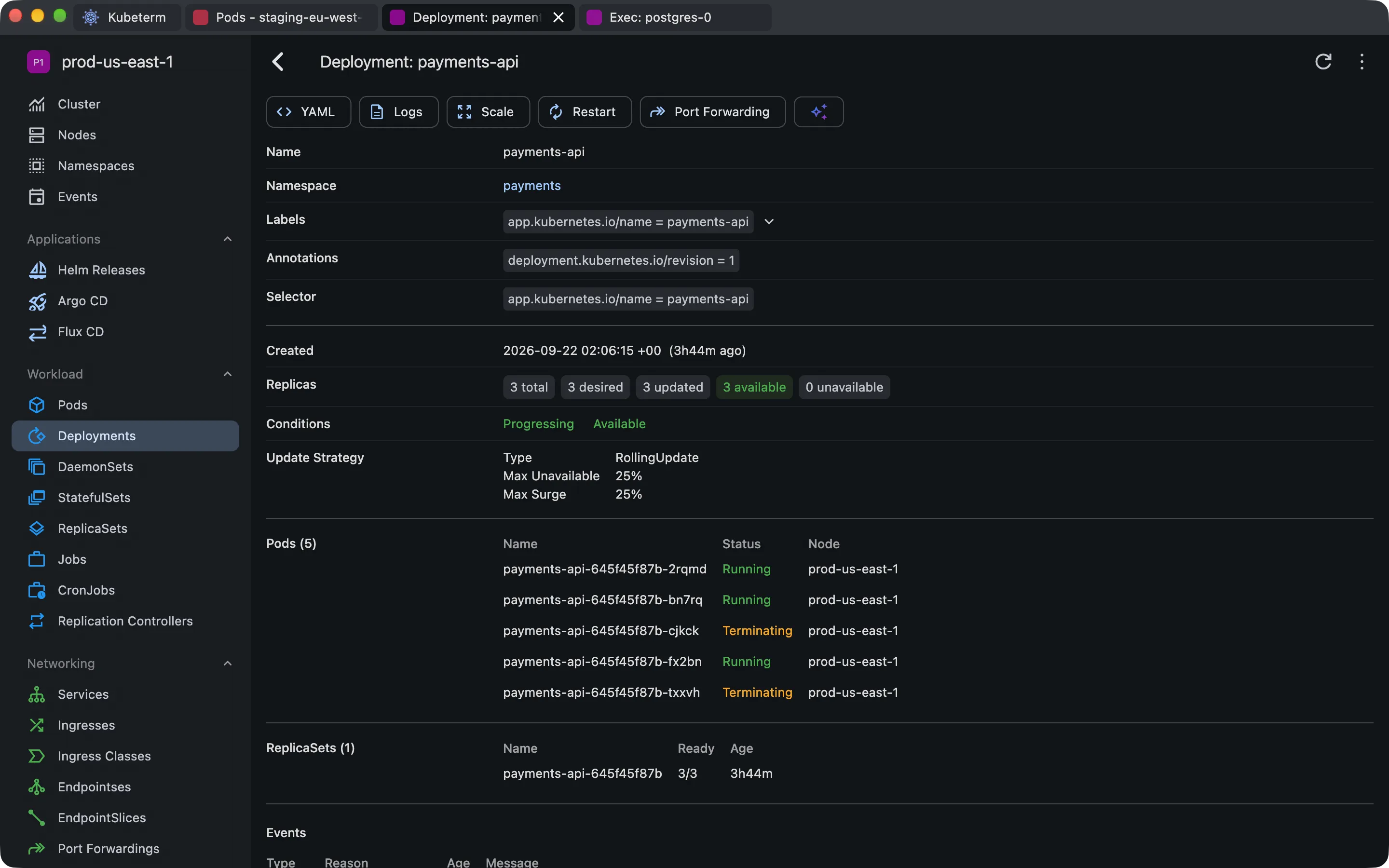
Task: Expand the Labels list chevron
Action: click(x=769, y=222)
